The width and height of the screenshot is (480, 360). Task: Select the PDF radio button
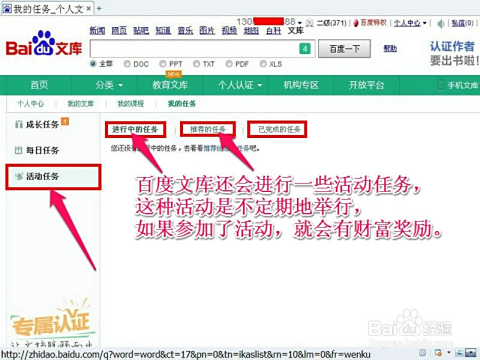point(229,64)
